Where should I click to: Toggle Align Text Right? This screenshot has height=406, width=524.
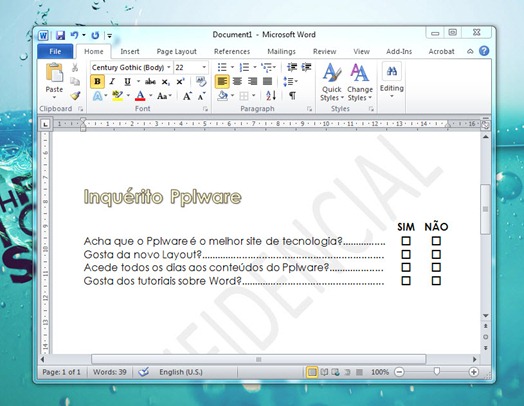[252, 81]
